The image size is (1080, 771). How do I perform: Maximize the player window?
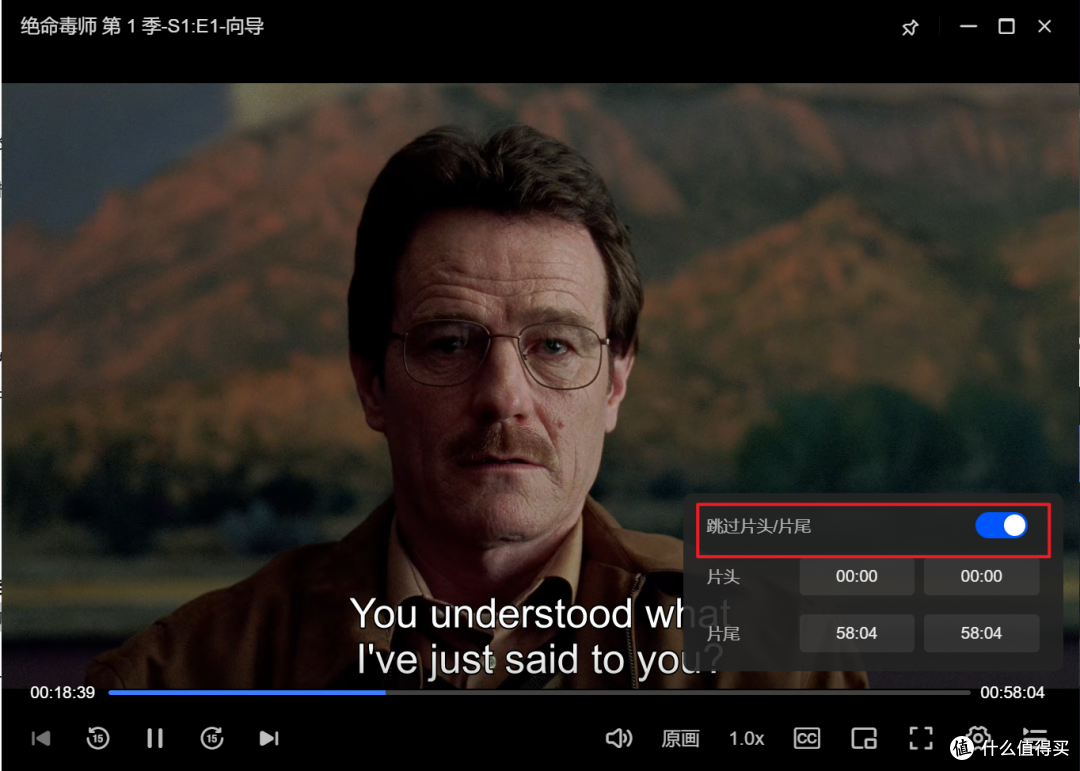1006,27
